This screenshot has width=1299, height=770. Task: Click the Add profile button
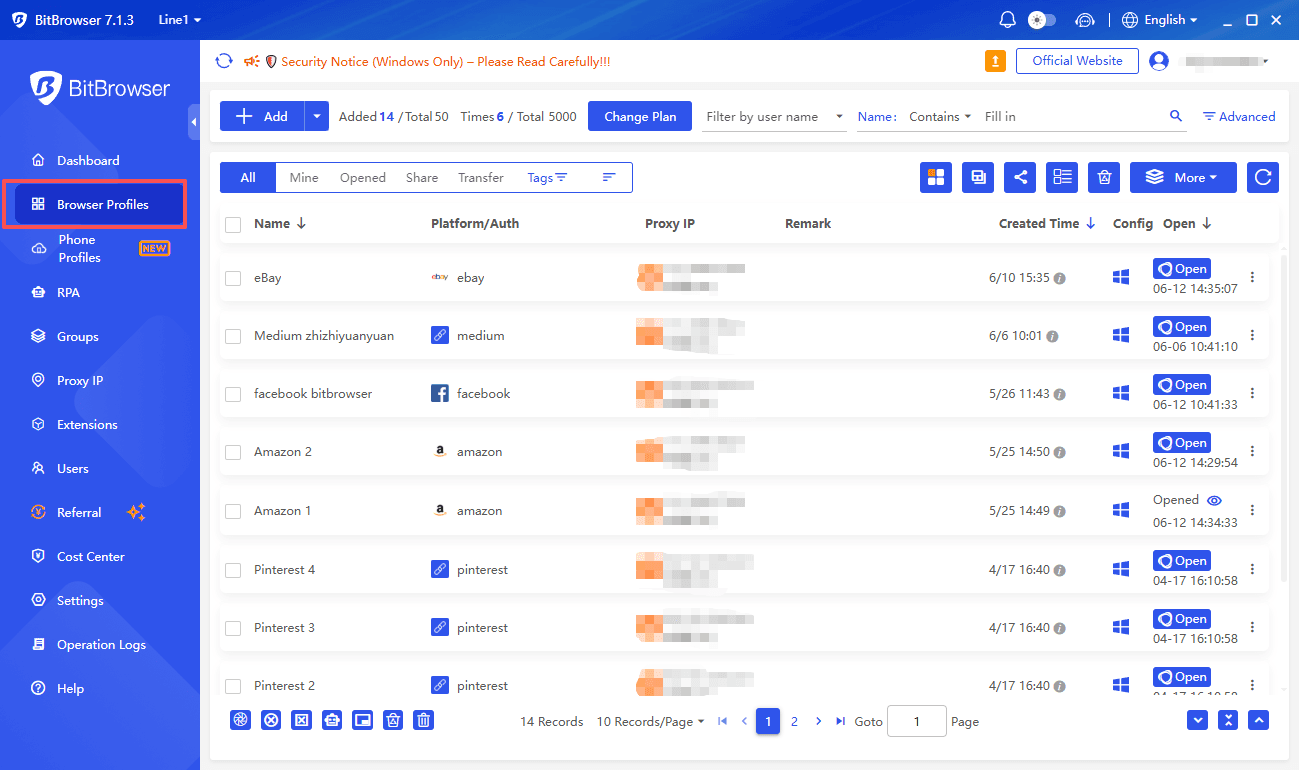coord(262,116)
